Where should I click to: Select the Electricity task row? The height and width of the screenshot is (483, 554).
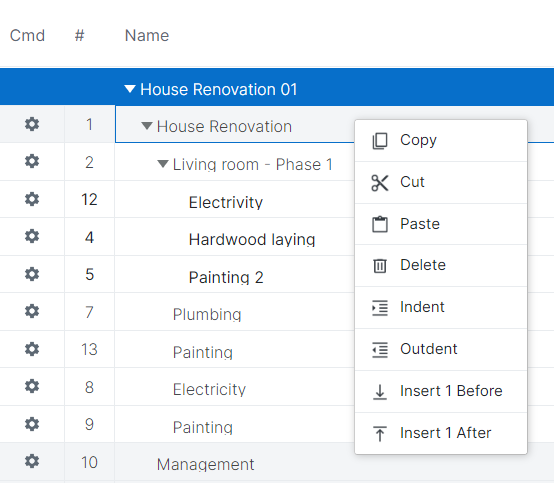[x=209, y=389]
